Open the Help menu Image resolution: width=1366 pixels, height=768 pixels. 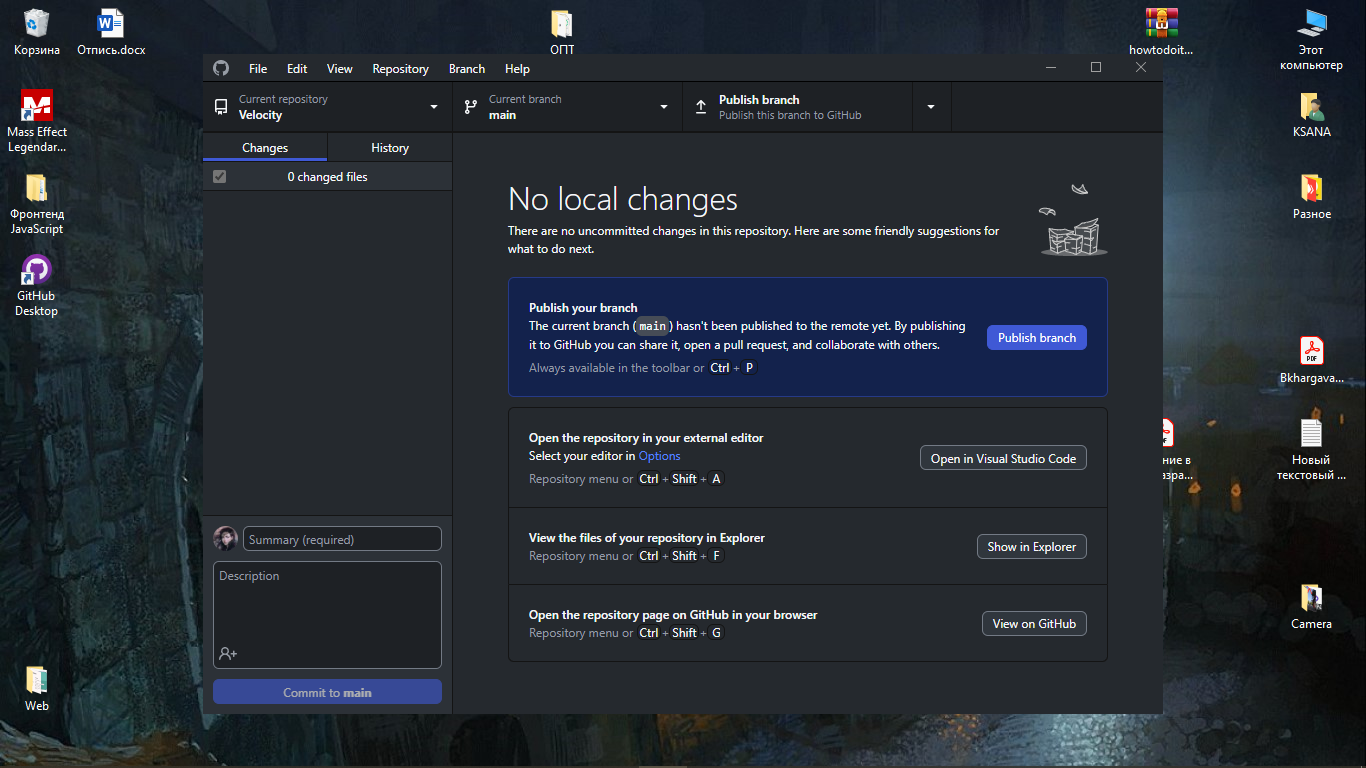(x=517, y=69)
